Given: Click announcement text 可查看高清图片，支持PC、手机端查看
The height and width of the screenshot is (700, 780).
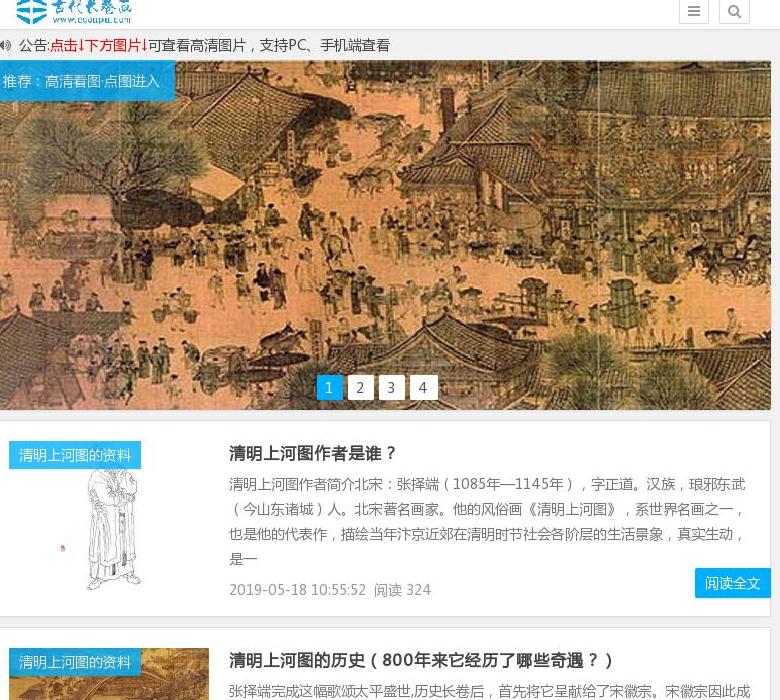Looking at the screenshot, I should (269, 45).
